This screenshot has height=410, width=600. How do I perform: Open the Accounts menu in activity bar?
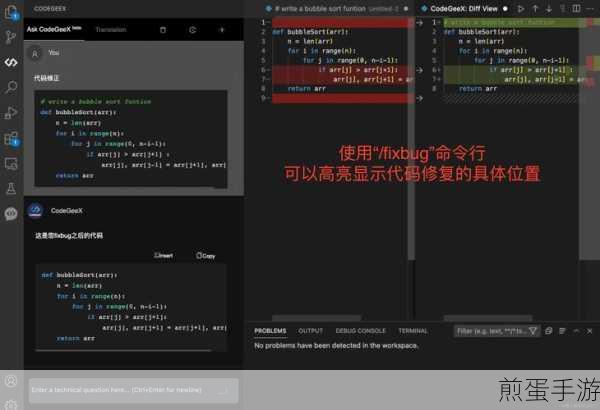coord(11,381)
